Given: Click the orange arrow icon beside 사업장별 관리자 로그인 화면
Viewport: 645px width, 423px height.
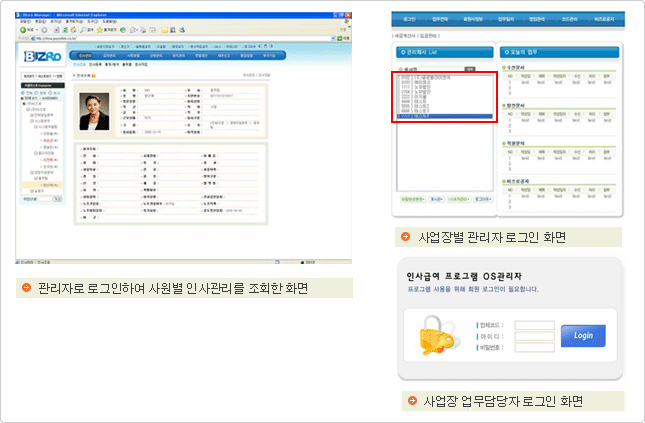Looking at the screenshot, I should tap(404, 237).
